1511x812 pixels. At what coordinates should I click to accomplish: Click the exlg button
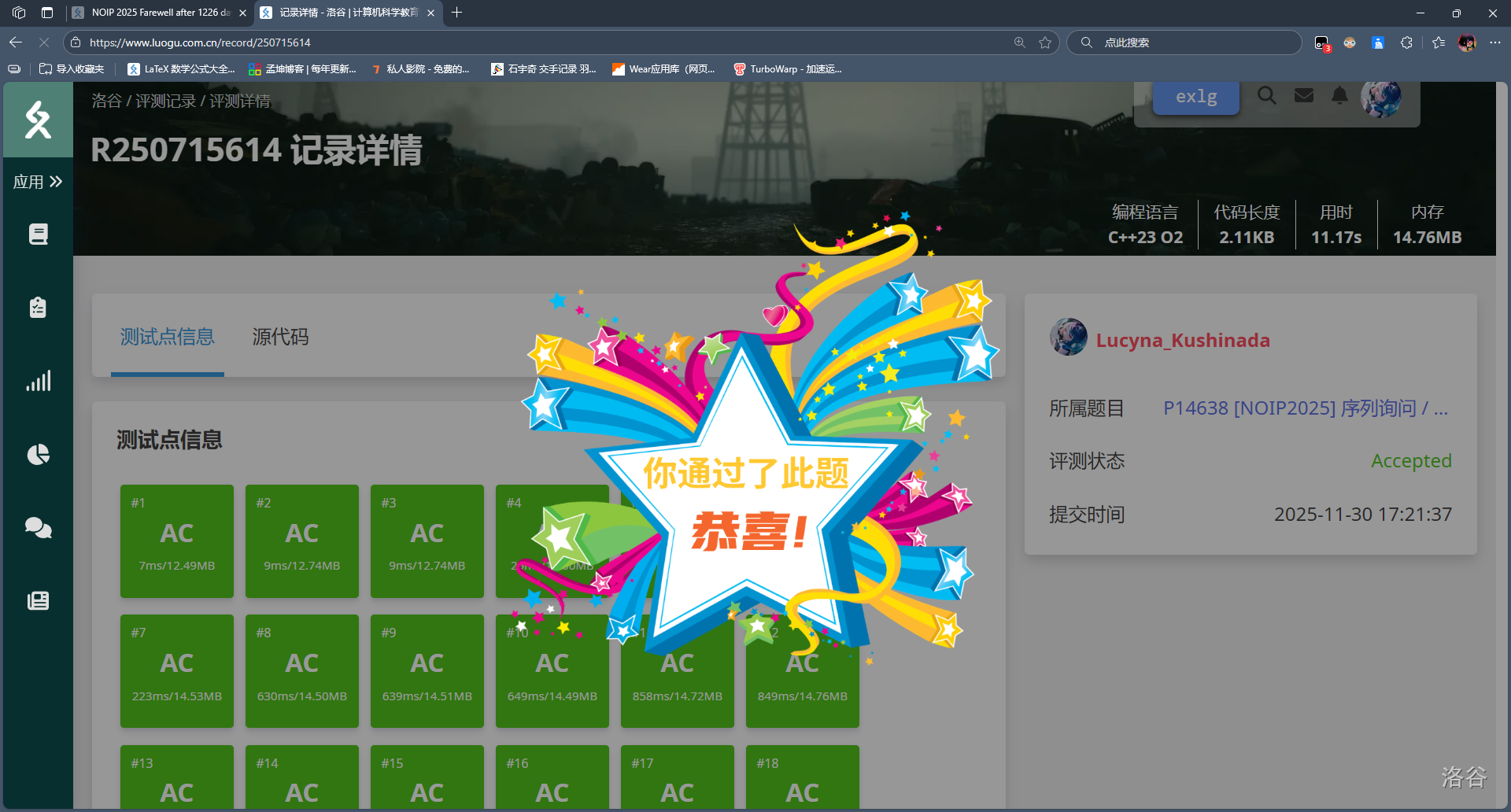coord(1195,97)
